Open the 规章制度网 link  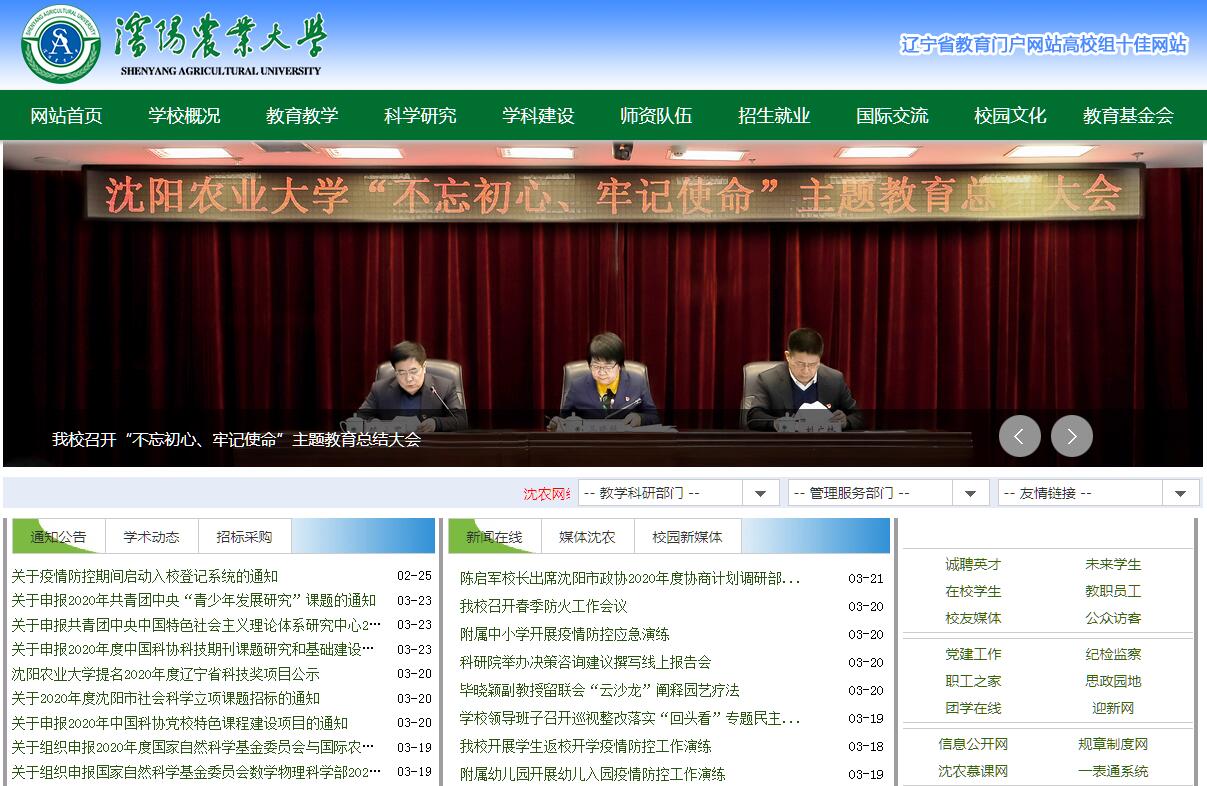tap(1113, 744)
